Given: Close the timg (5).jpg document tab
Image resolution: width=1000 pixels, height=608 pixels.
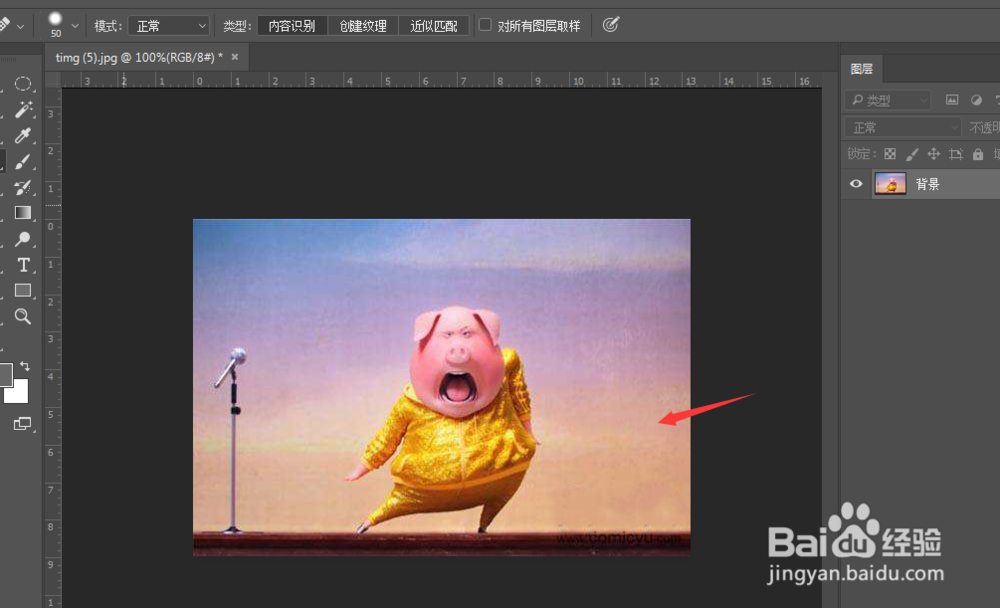Looking at the screenshot, I should click(235, 57).
